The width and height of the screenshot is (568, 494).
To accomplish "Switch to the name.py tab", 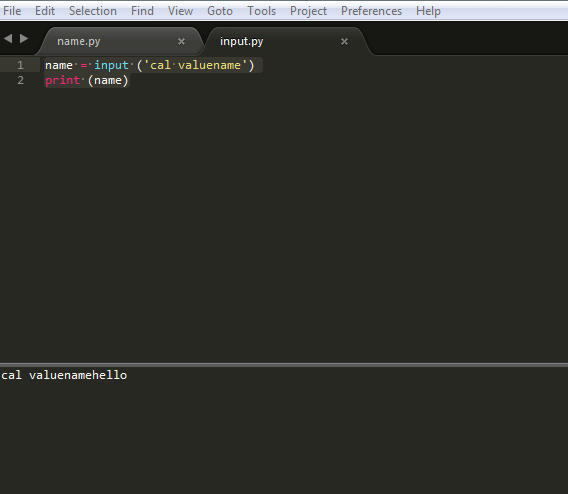I will coord(120,41).
